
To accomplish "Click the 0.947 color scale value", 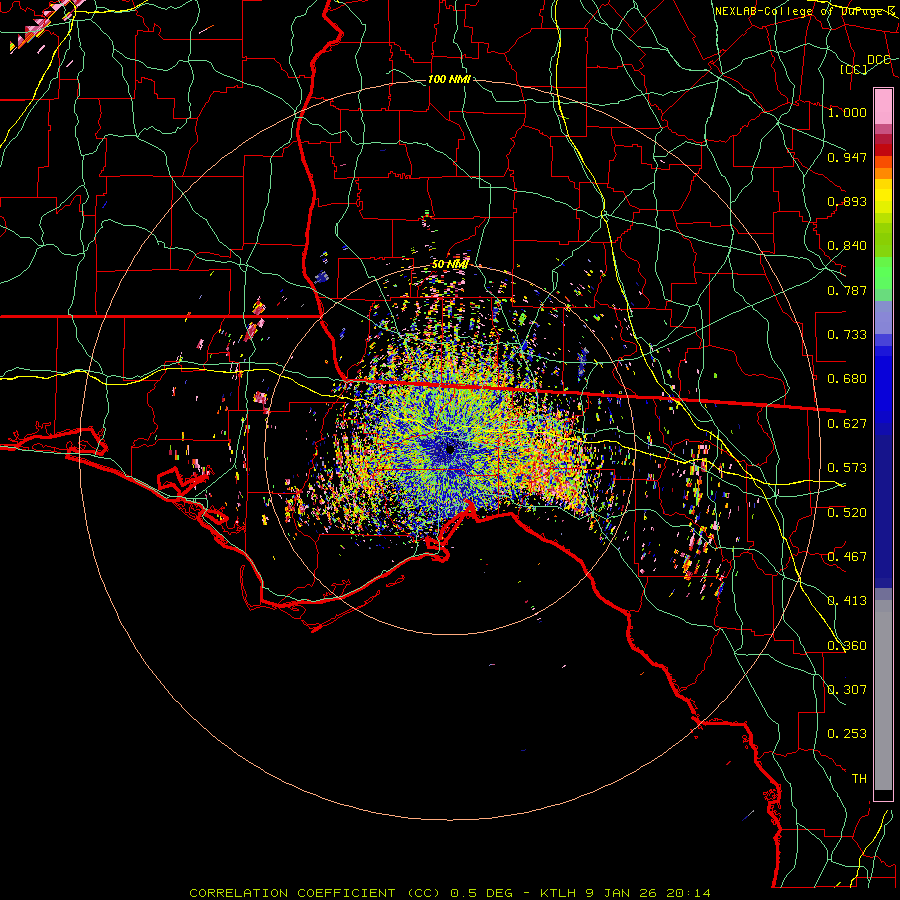I will (847, 157).
